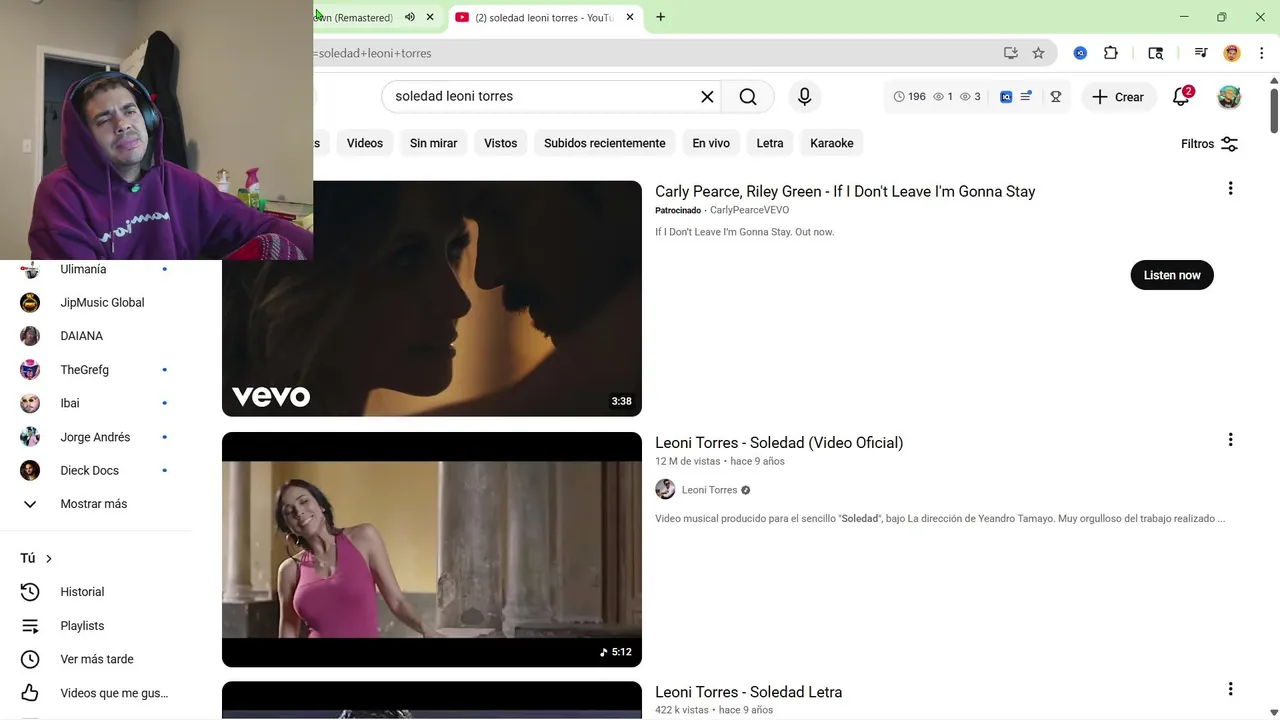
Task: Play the Soledad Video Oficial thumbnail
Action: 432,550
